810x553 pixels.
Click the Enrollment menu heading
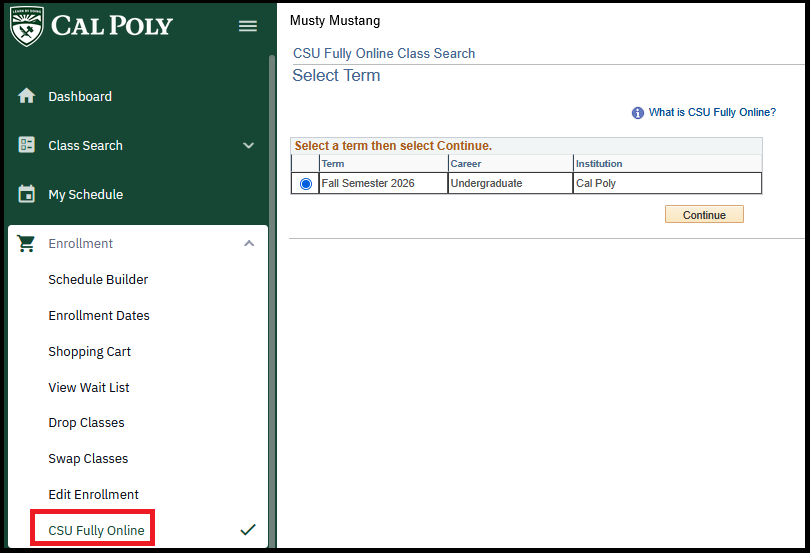coord(81,243)
